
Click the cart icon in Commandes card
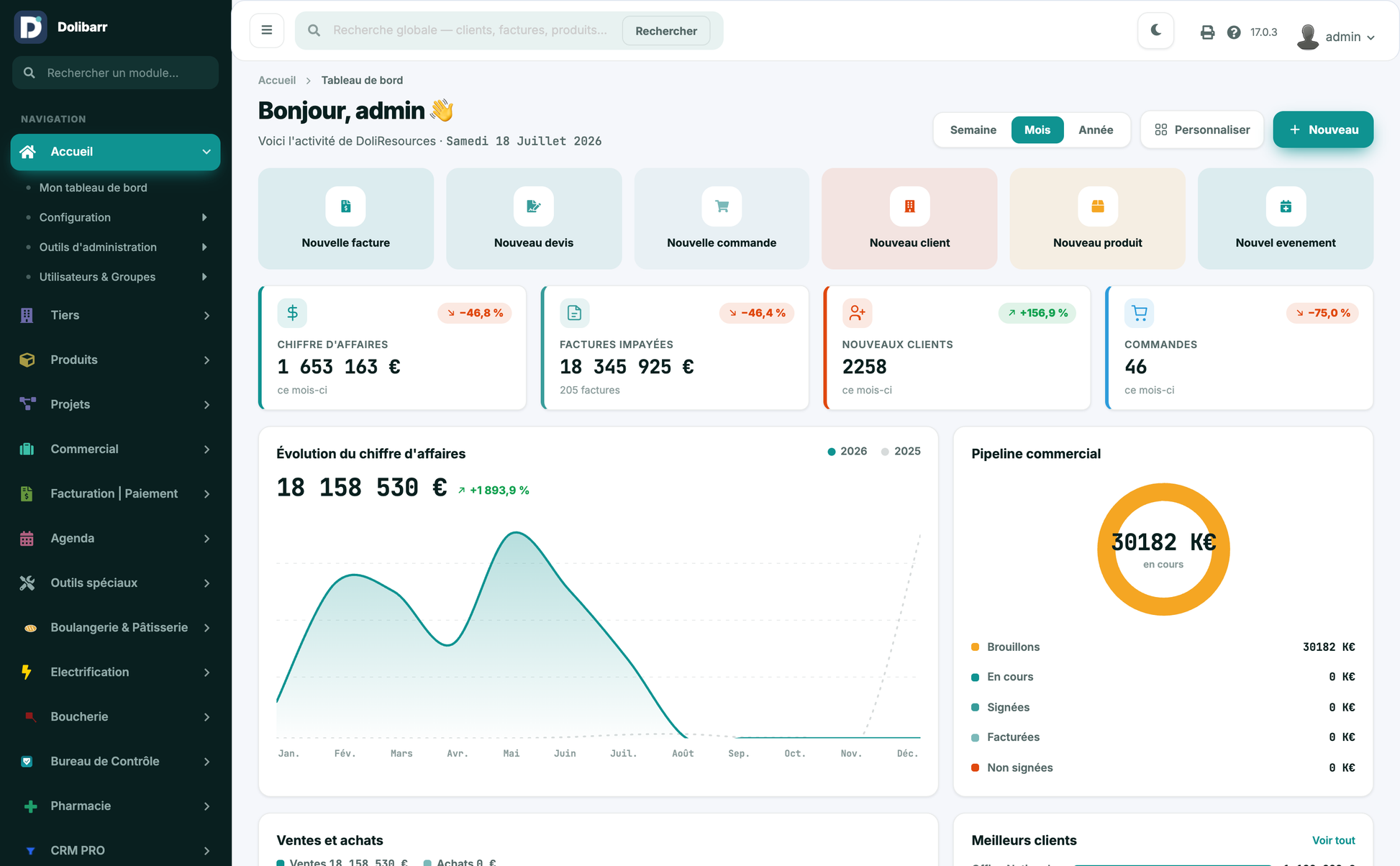[1140, 313]
